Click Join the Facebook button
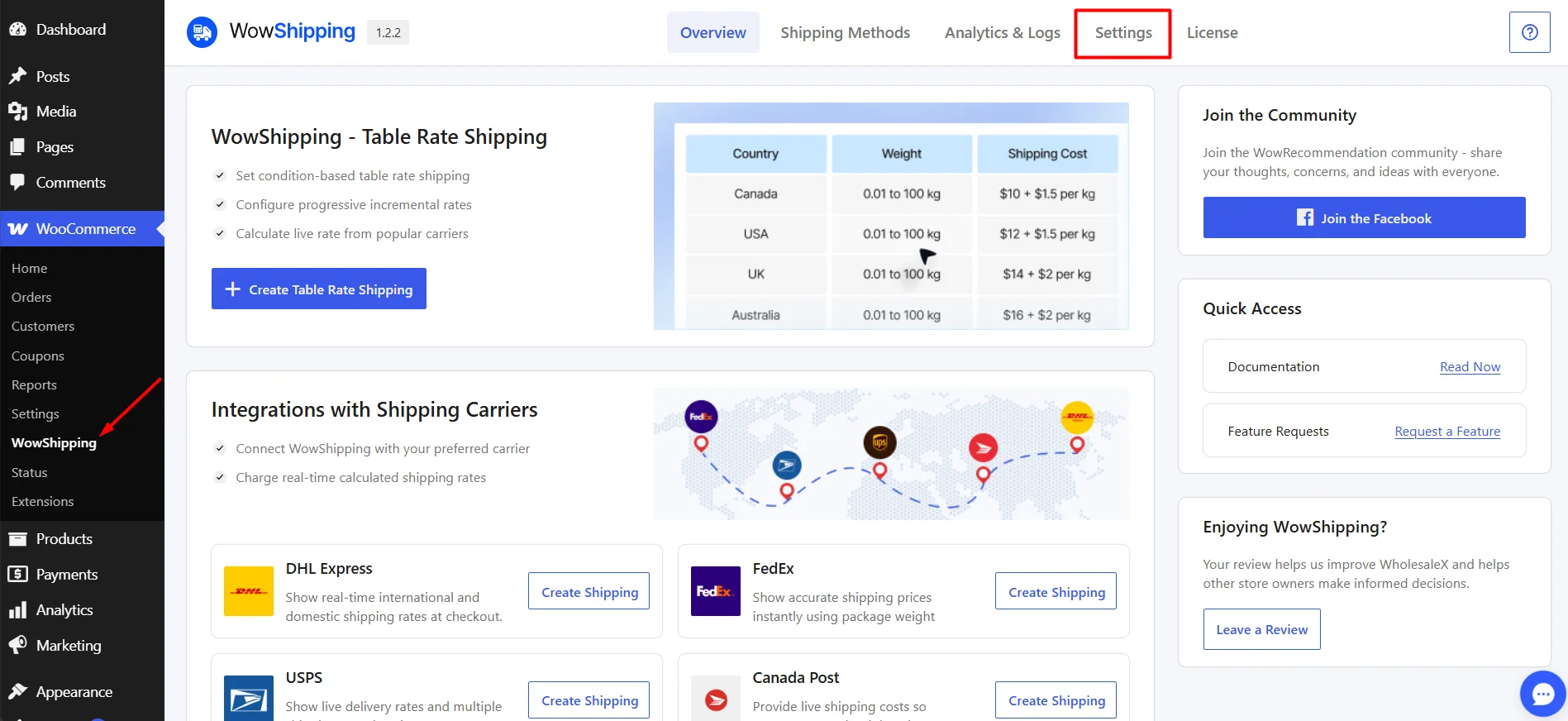 click(x=1365, y=217)
